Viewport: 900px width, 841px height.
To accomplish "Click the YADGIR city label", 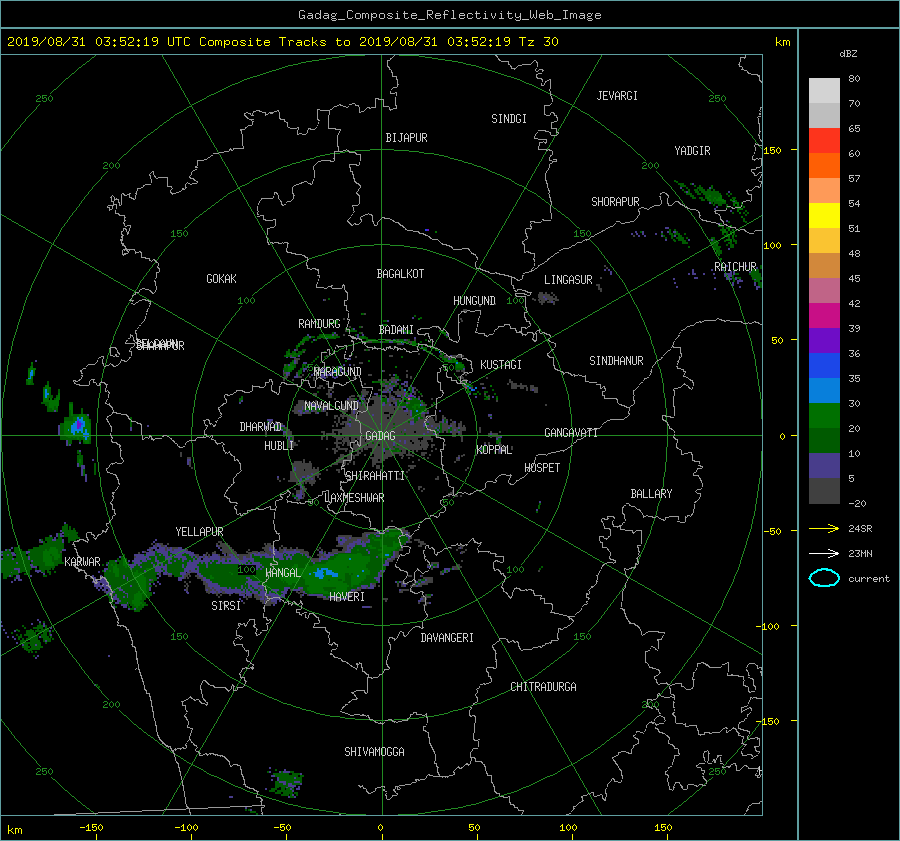I will [692, 151].
